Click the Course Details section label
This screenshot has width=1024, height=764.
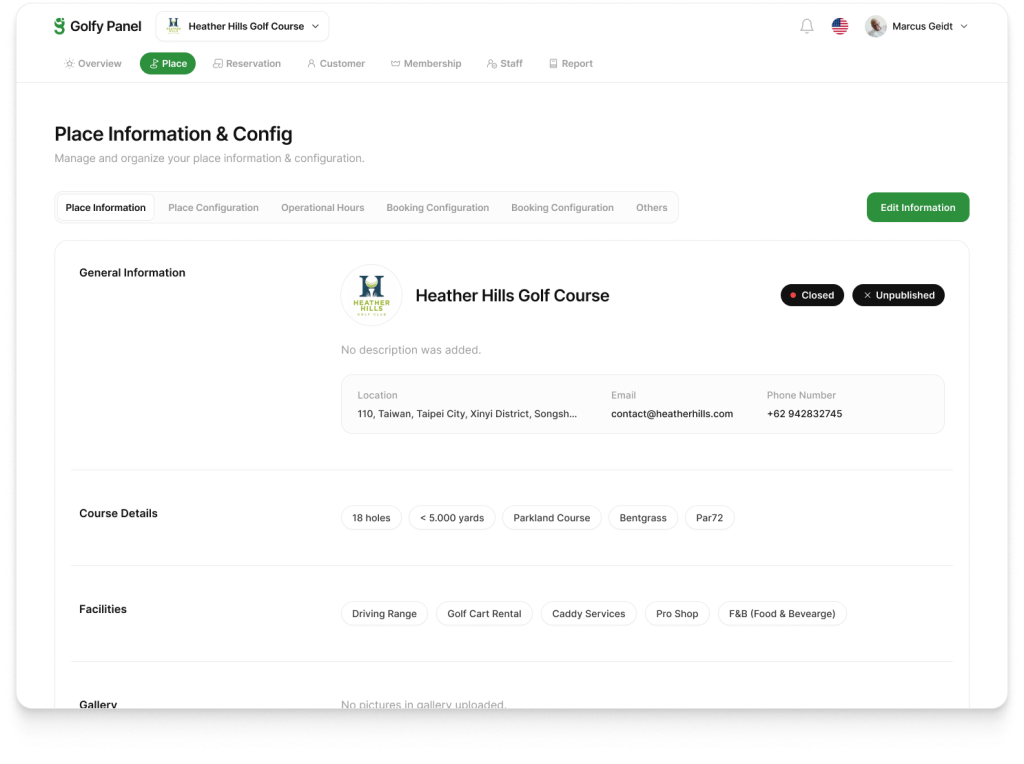point(118,513)
